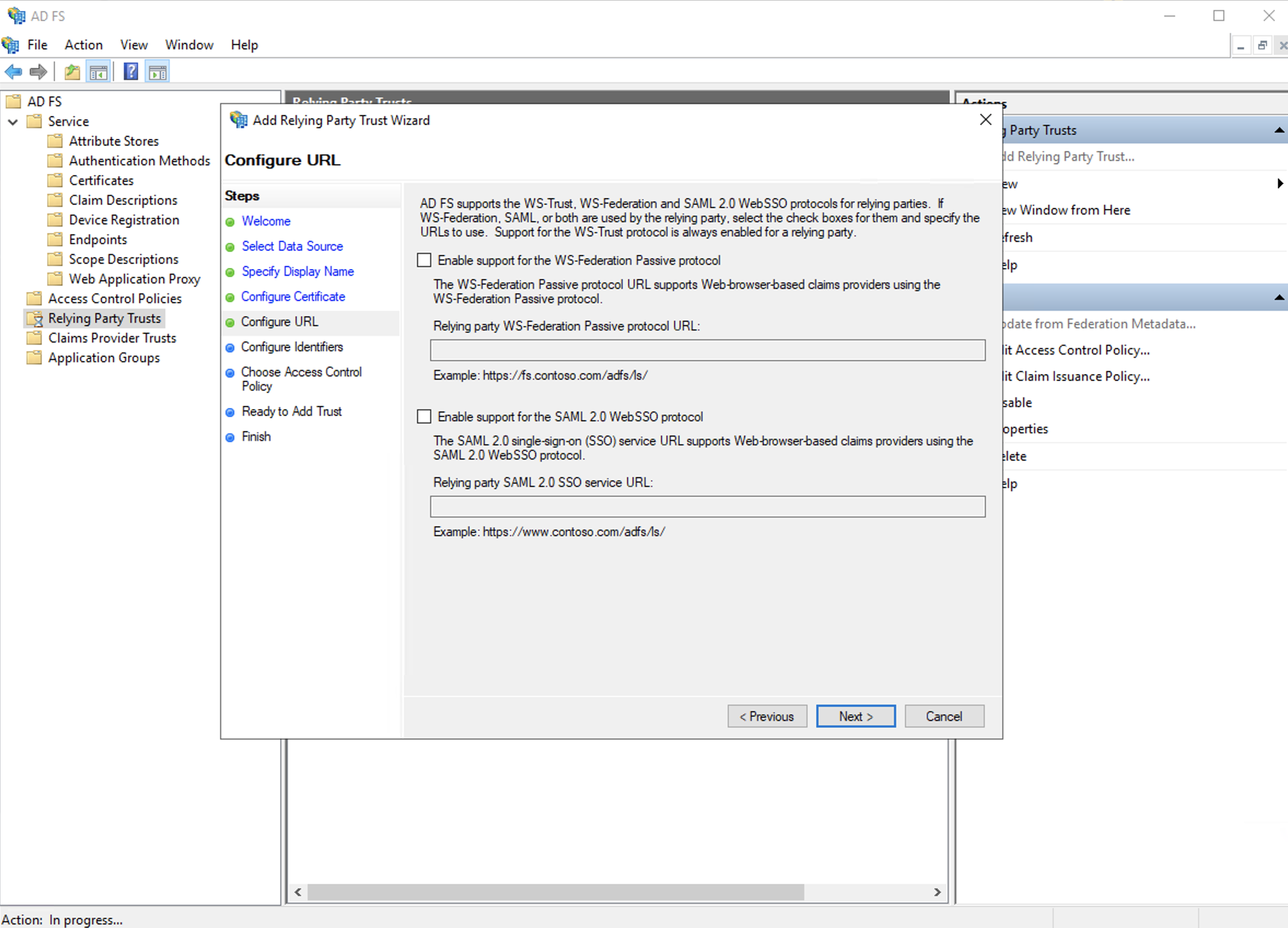Click the Service folder icon

pos(34,121)
